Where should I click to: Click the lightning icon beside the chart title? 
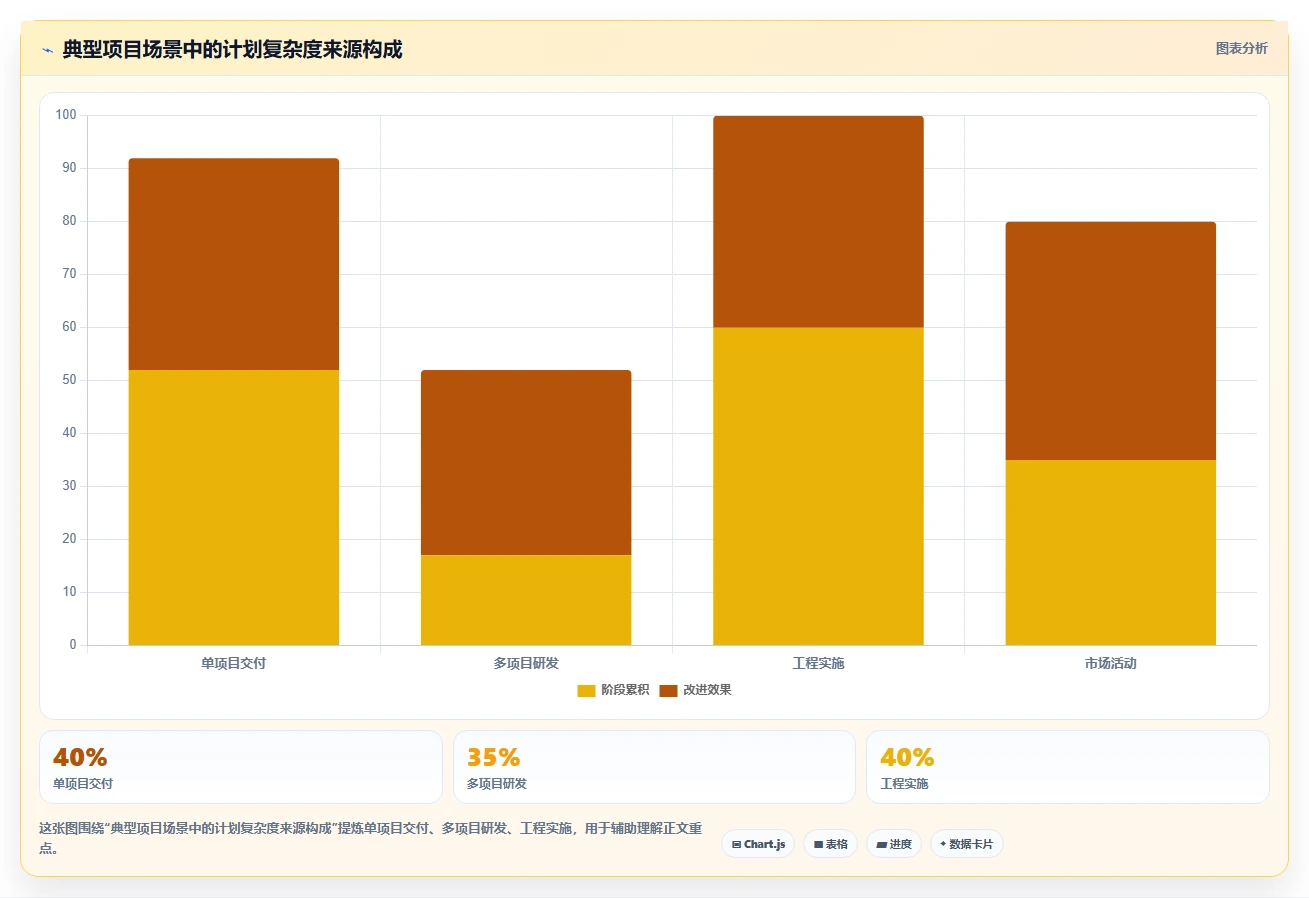[x=47, y=50]
